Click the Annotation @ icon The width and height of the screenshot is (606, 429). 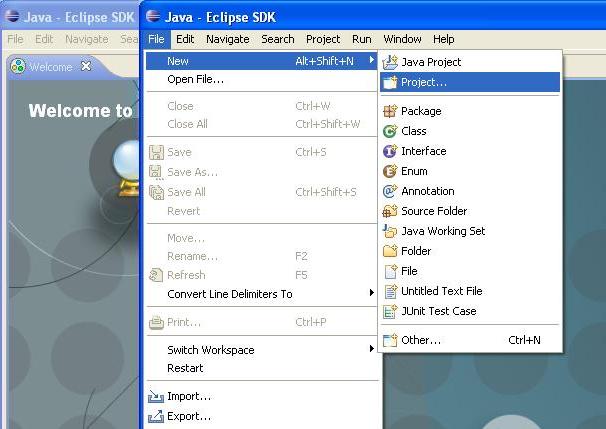coord(390,191)
